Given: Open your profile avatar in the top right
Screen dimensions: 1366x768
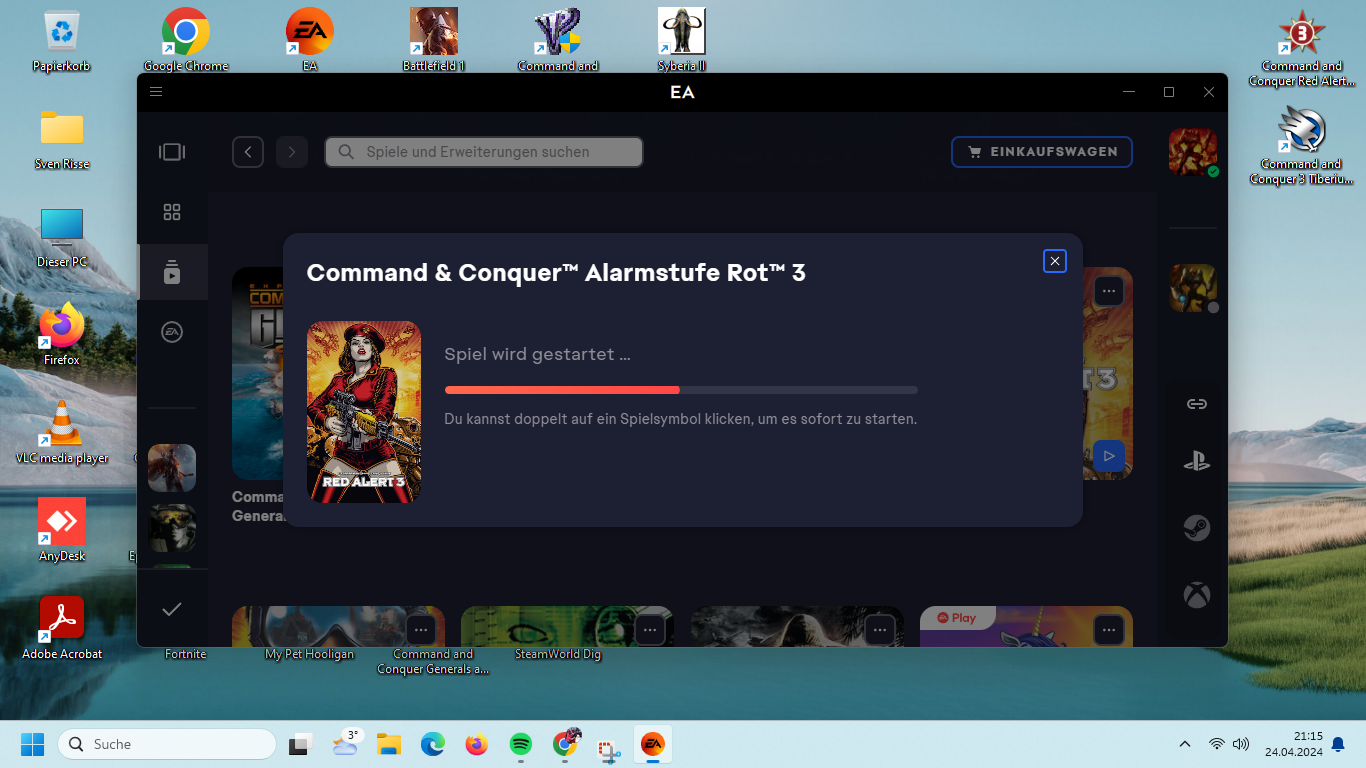Looking at the screenshot, I should point(1193,152).
